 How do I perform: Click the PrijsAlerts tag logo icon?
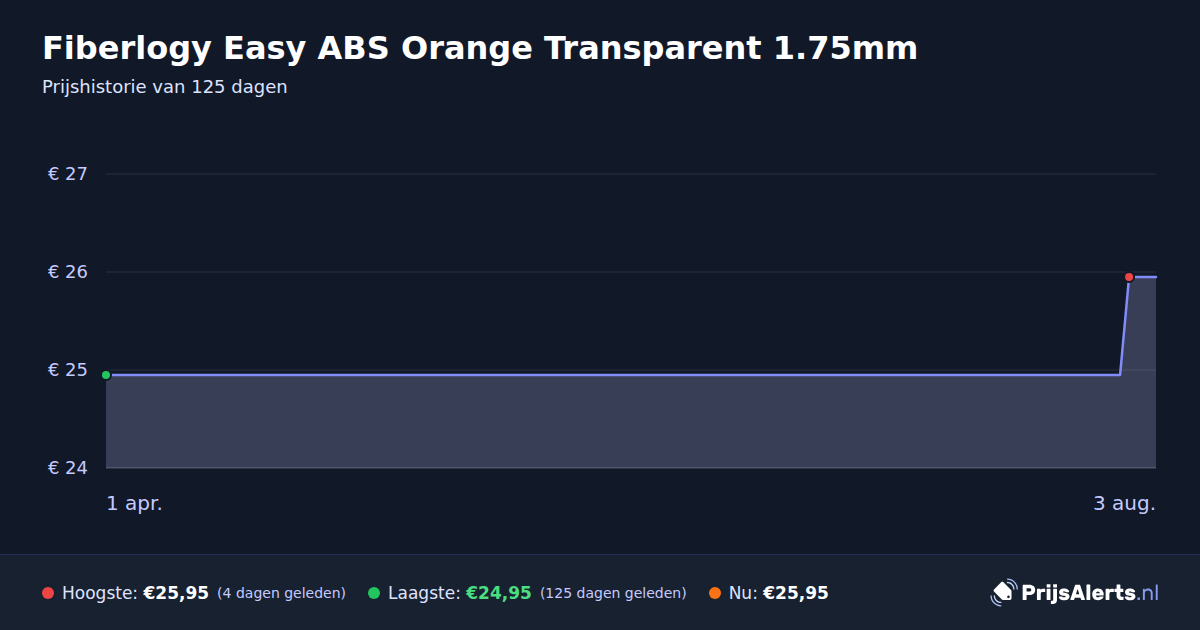point(1003,593)
